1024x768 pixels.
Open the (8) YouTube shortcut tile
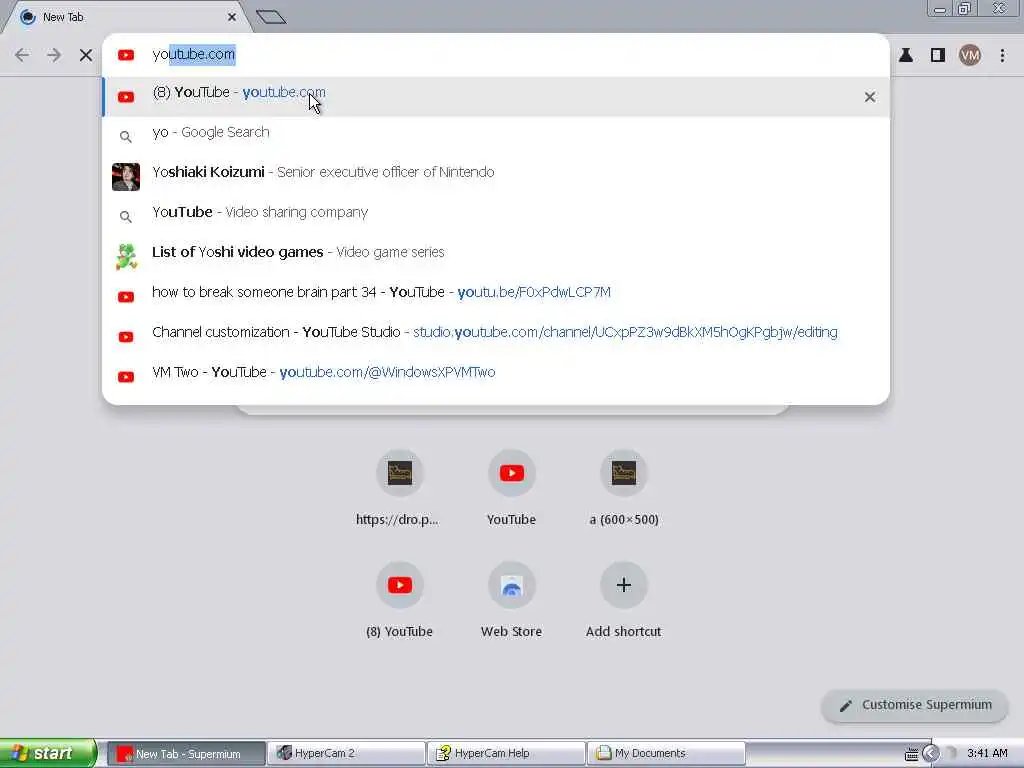point(399,600)
